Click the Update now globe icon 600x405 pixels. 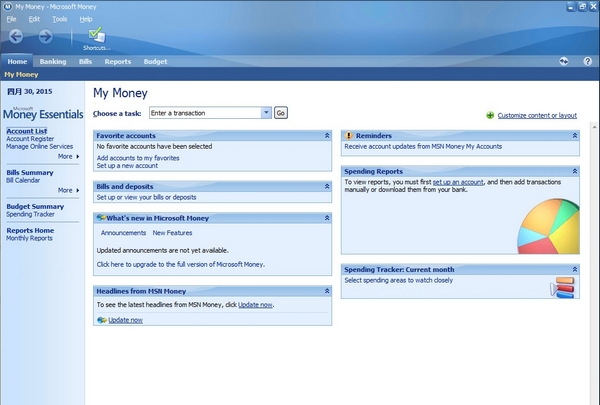[x=101, y=320]
